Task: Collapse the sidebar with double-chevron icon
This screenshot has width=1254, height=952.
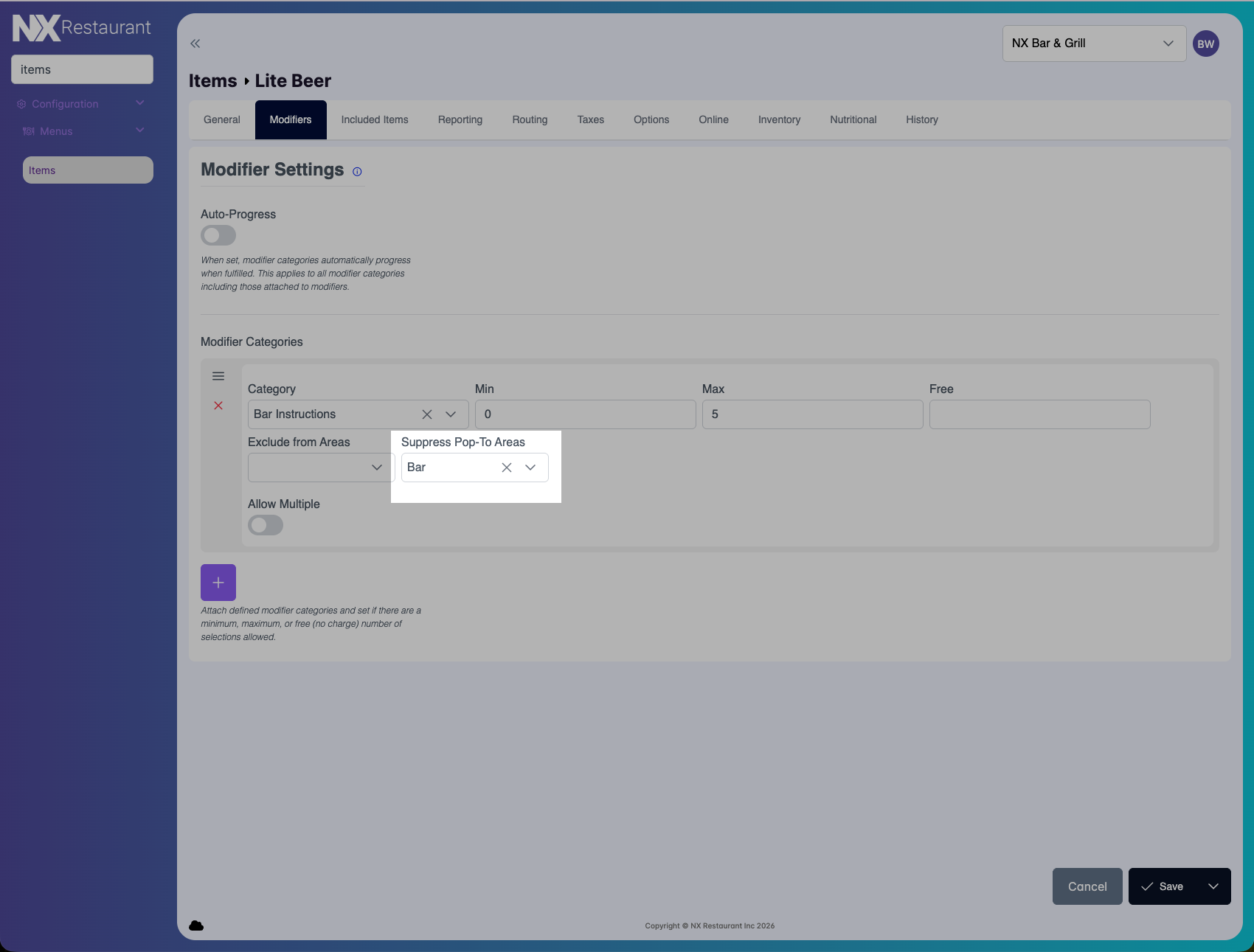Action: tap(195, 44)
